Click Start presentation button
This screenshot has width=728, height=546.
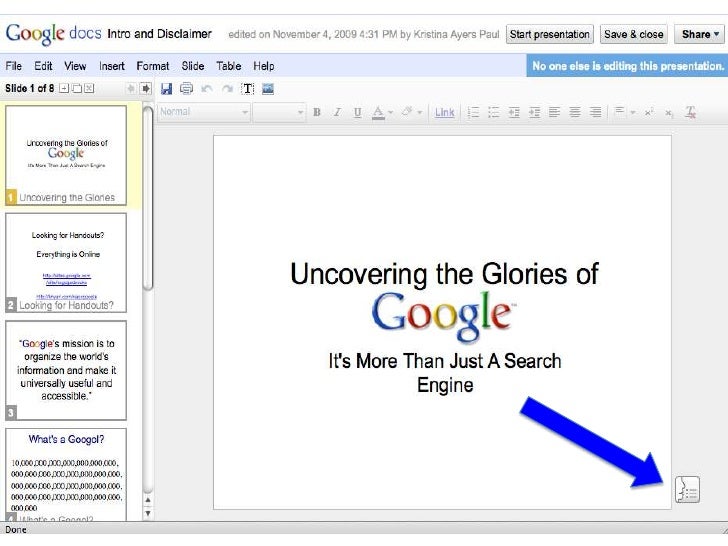point(550,34)
